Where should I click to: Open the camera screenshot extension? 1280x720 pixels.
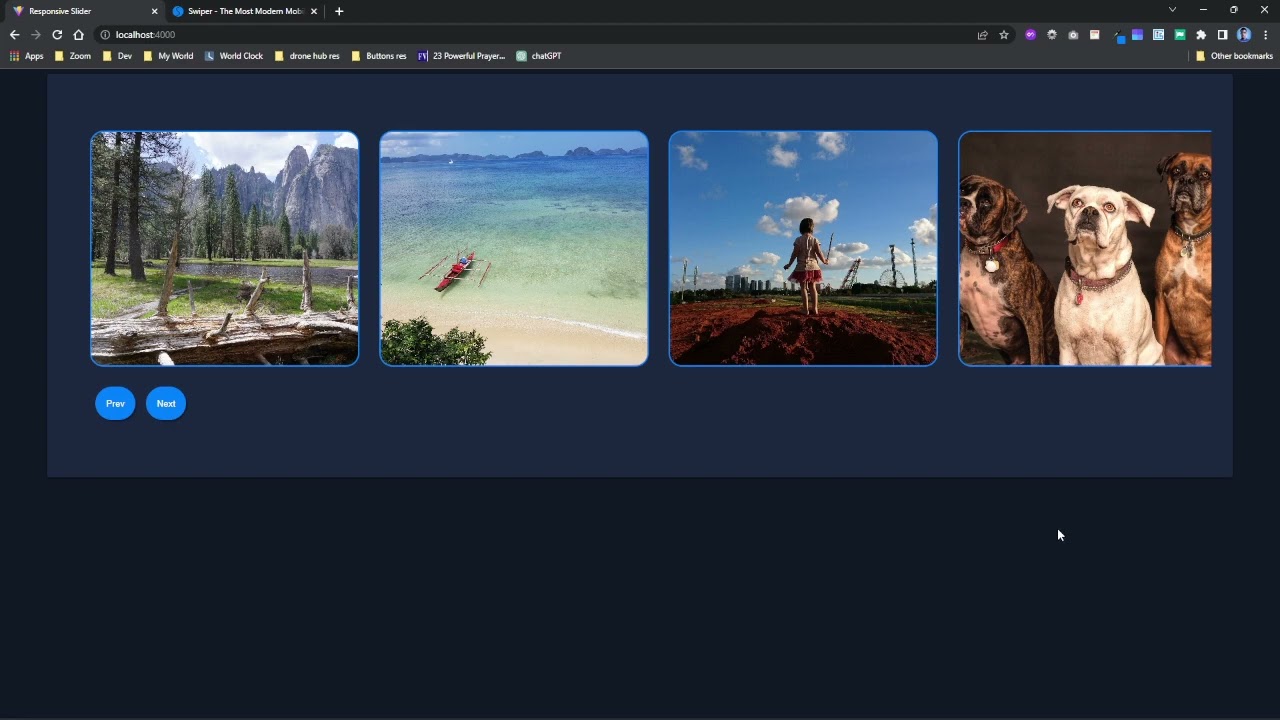pyautogui.click(x=1073, y=35)
